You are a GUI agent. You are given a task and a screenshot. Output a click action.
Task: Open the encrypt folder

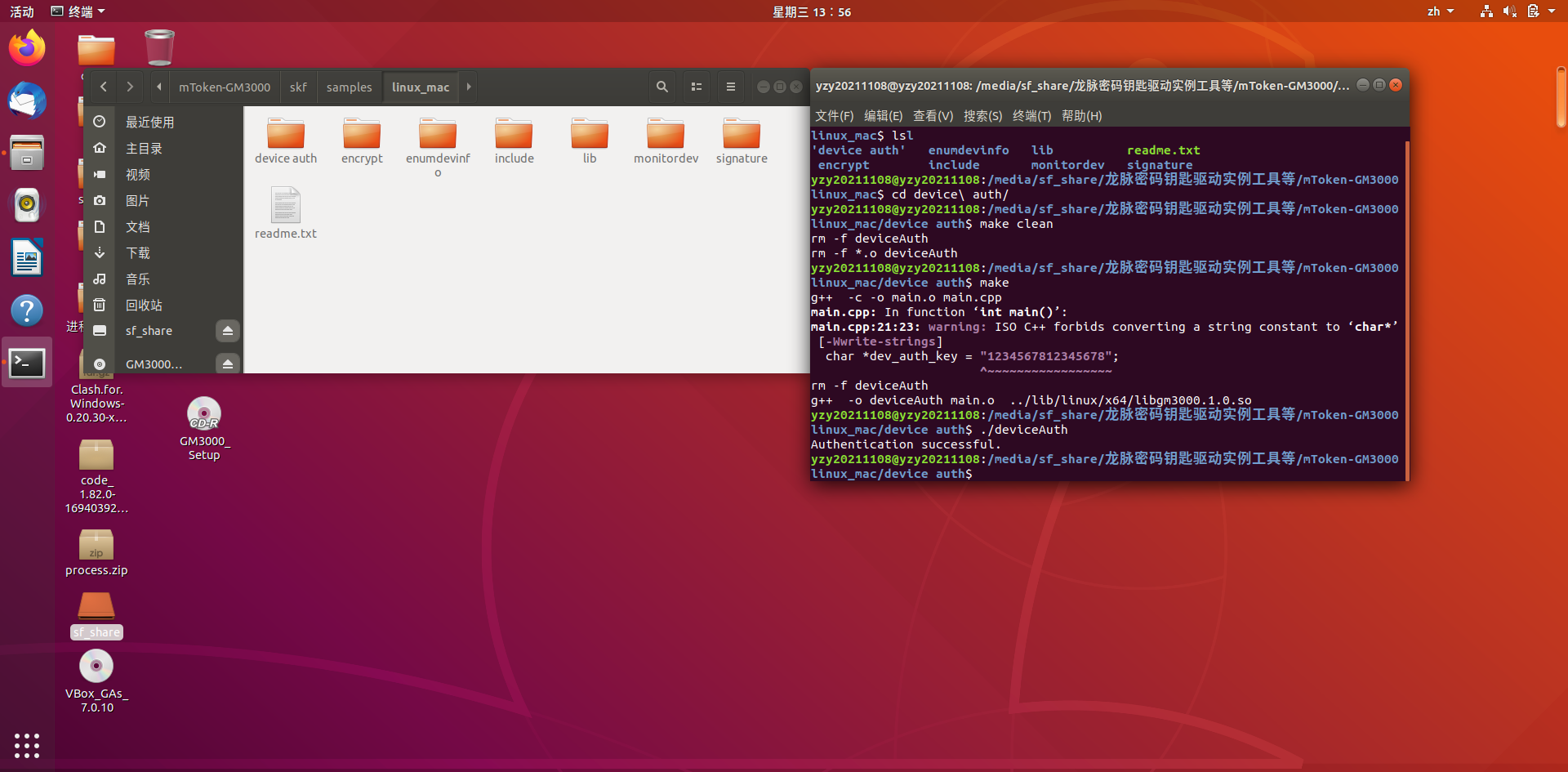pos(362,141)
